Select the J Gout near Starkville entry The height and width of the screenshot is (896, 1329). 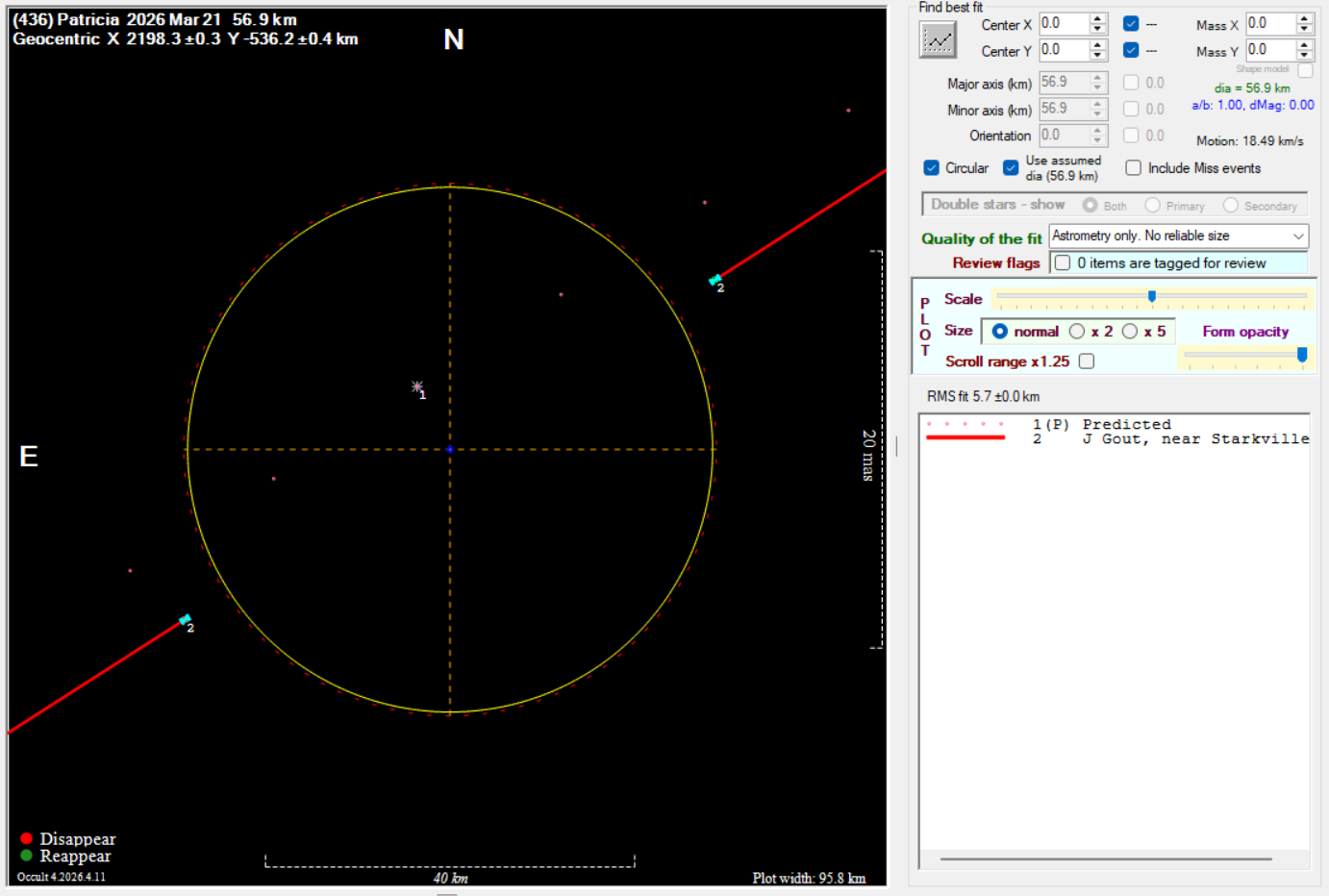(1194, 439)
